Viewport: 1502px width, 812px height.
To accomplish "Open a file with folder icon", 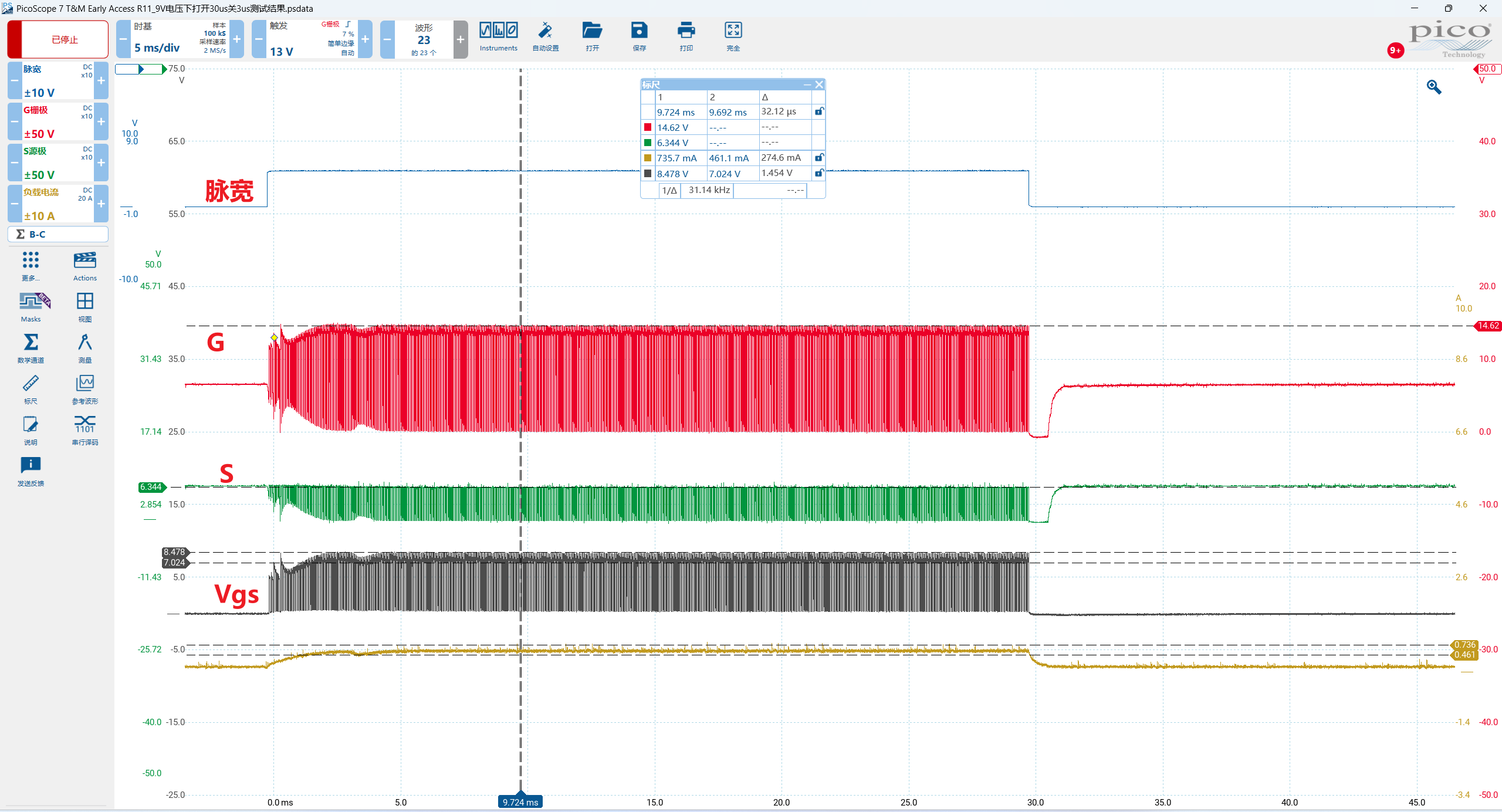I will tap(592, 31).
